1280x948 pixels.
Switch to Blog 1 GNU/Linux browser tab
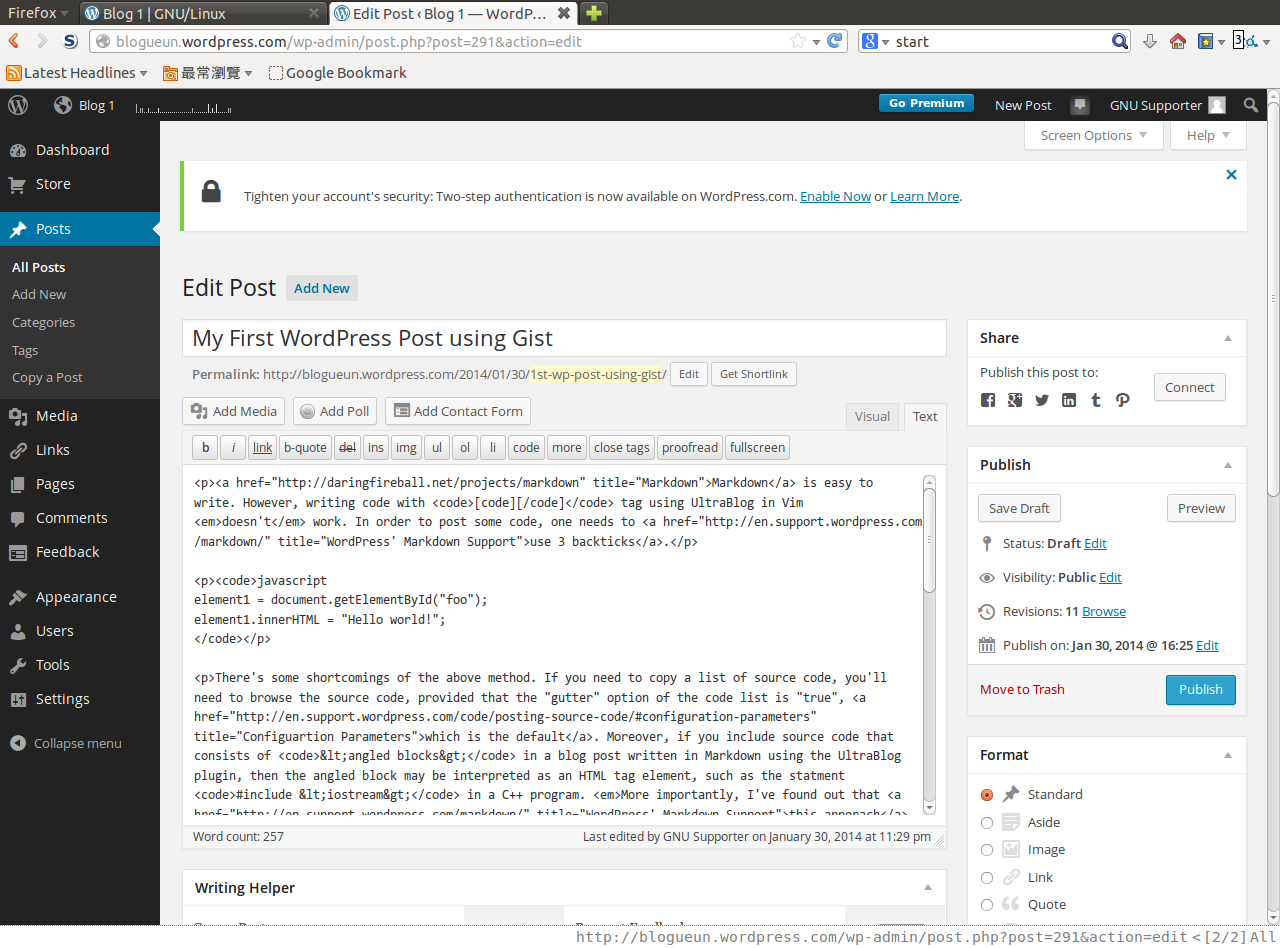202,14
